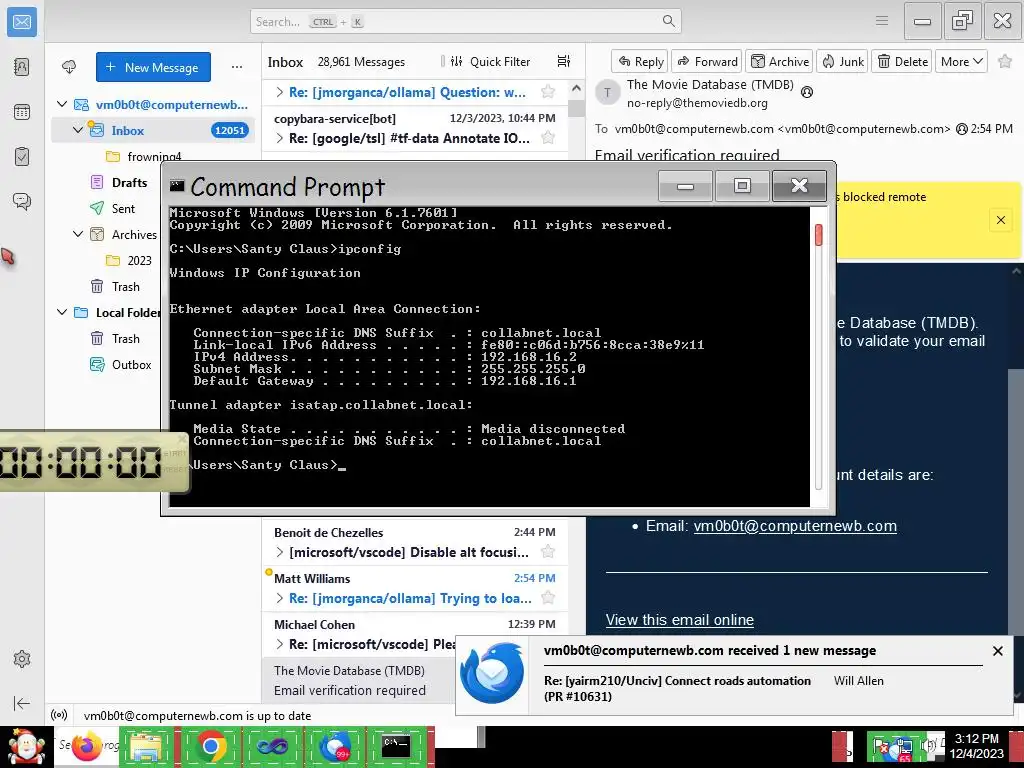Click the Command Prompt title bar icon

[x=177, y=186]
